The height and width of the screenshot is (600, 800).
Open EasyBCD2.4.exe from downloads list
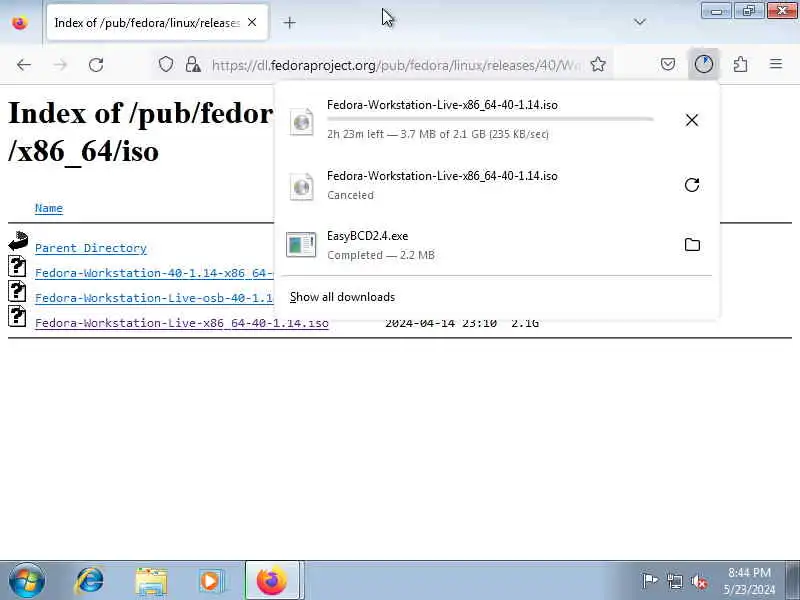pos(476,245)
